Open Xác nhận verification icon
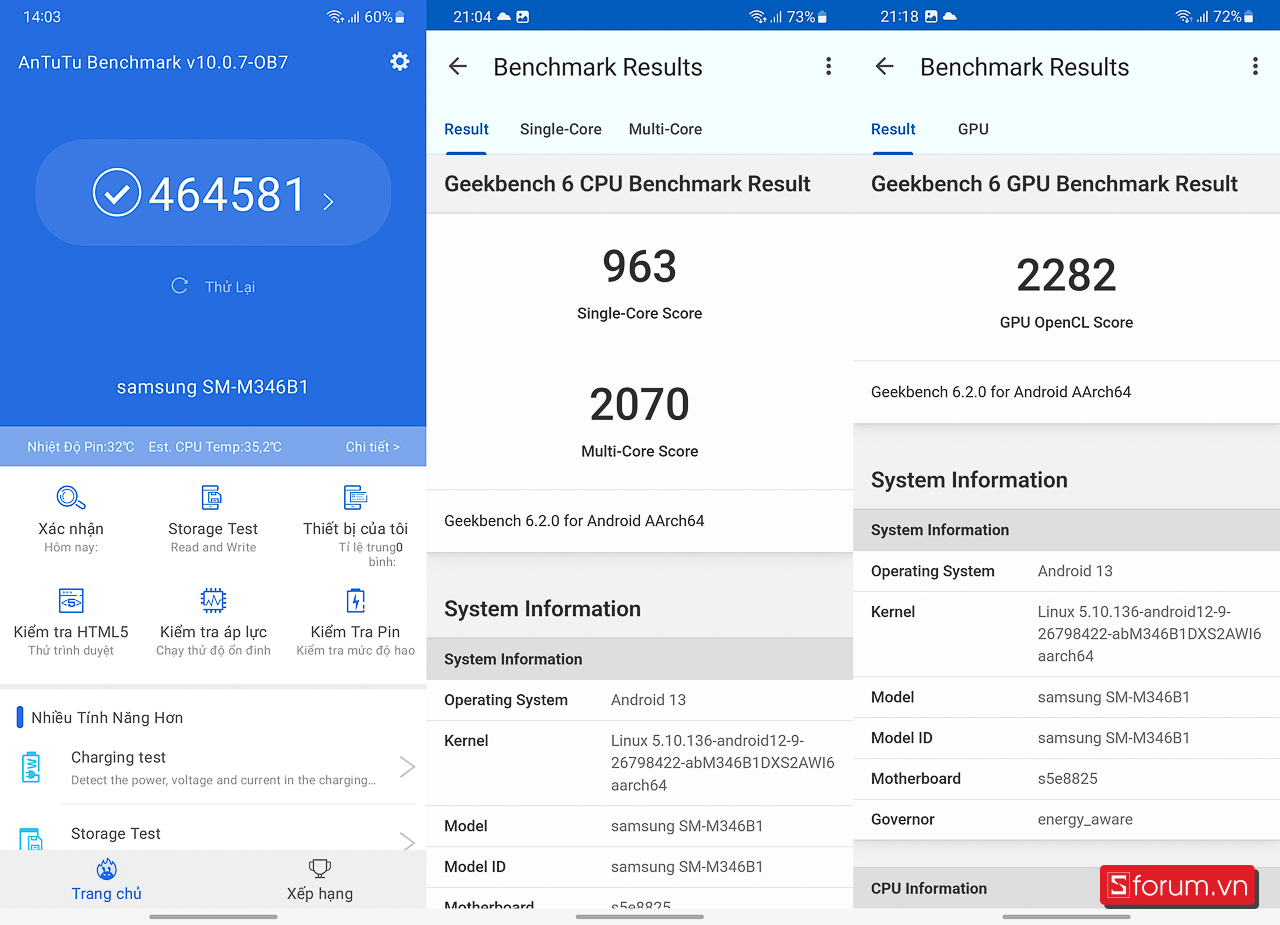This screenshot has width=1280, height=925. [x=71, y=497]
